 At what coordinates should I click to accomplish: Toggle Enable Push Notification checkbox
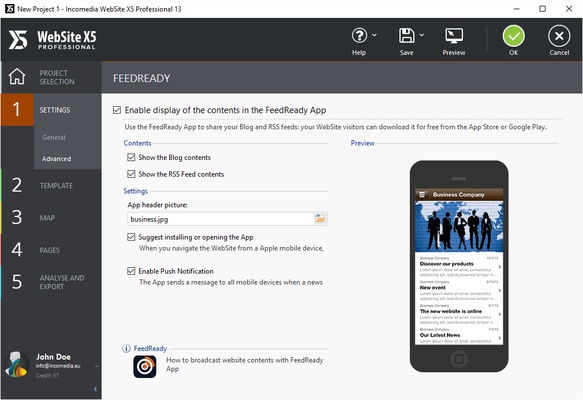131,271
